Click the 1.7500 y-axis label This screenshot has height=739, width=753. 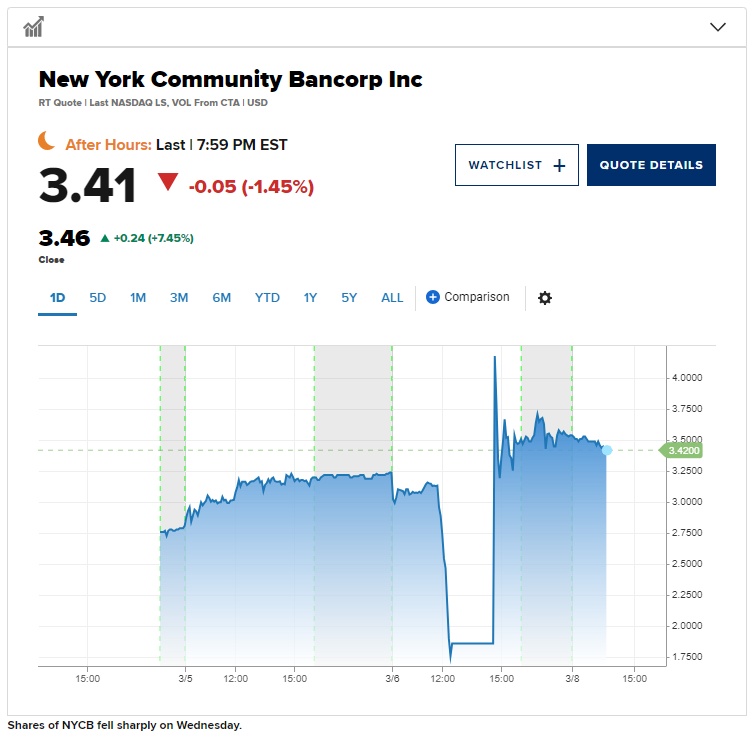pos(687,656)
